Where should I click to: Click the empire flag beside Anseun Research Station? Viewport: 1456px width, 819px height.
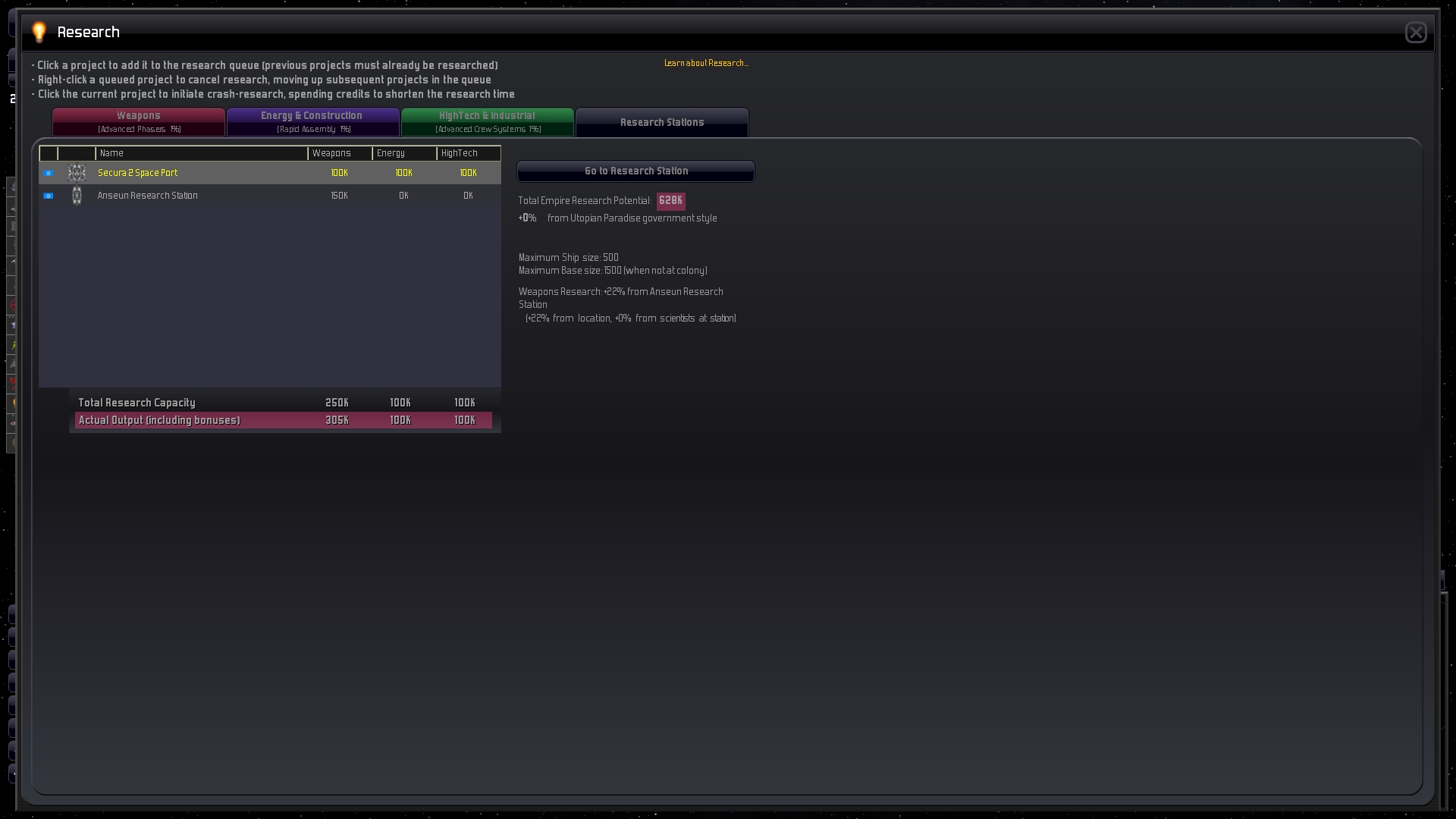coord(49,196)
